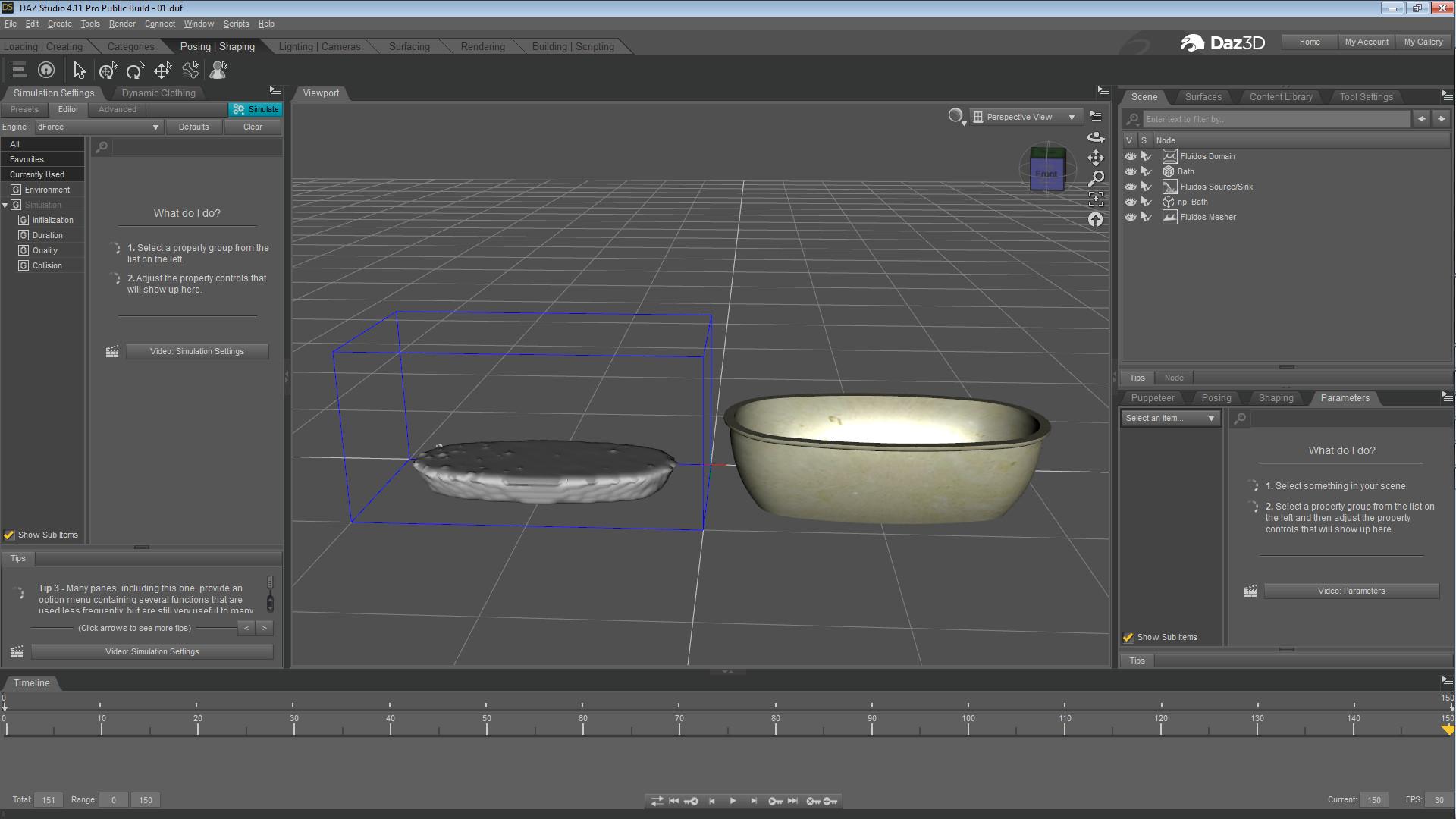Image resolution: width=1456 pixels, height=819 pixels.
Task: Click the timeline playhead marker at 150
Action: [1447, 730]
